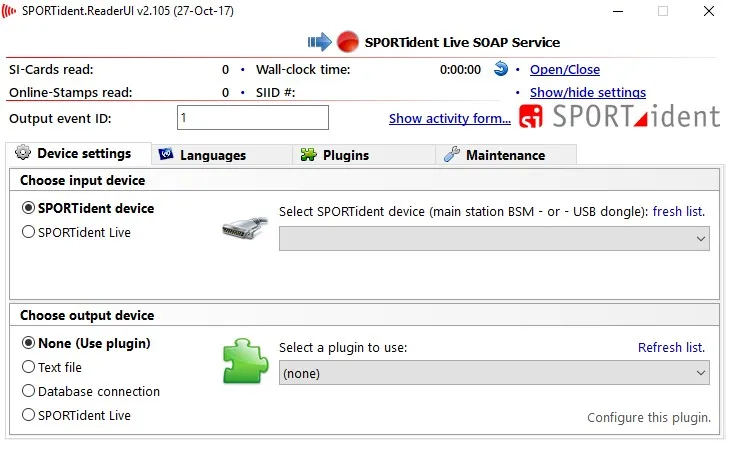Click the Select a plugin to use label

pos(343,348)
